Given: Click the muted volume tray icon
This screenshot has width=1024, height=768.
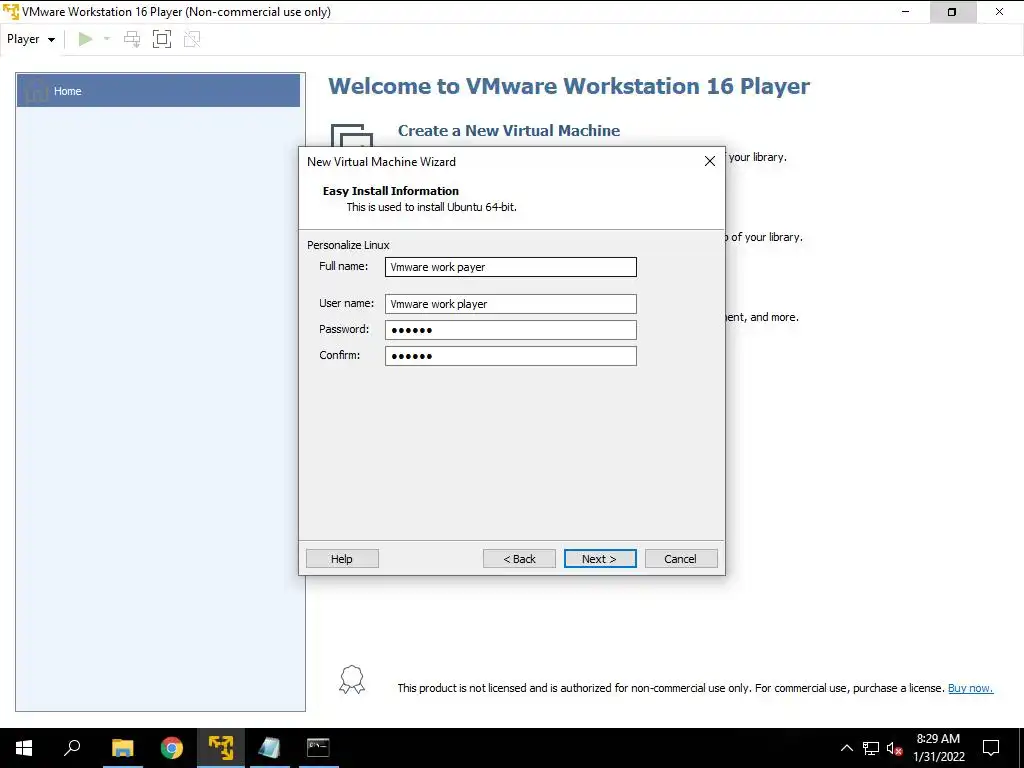Looking at the screenshot, I should 894,748.
